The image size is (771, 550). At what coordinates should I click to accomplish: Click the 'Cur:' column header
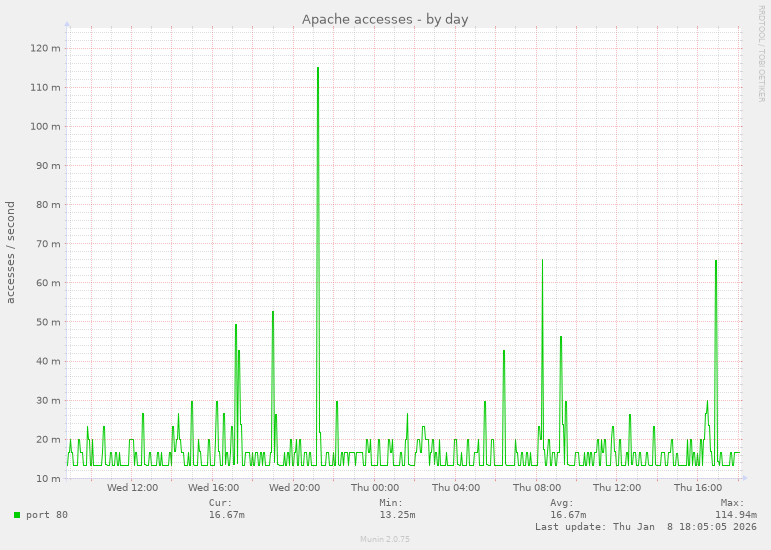(220, 503)
